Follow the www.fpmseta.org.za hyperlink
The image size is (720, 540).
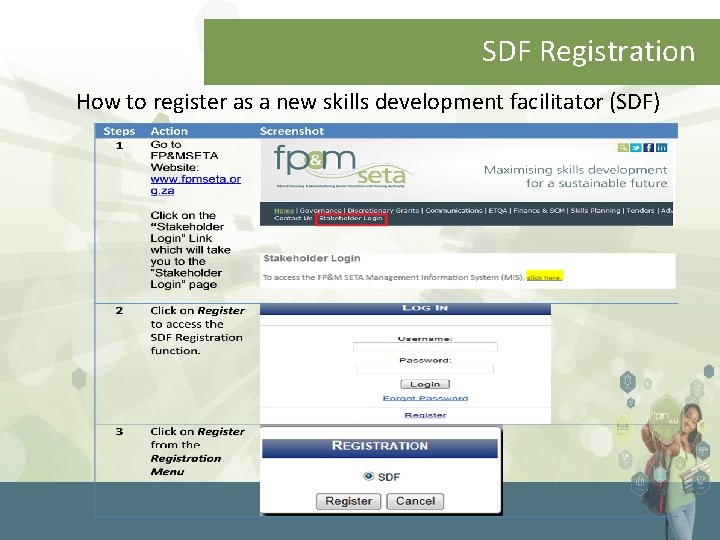coord(196,185)
